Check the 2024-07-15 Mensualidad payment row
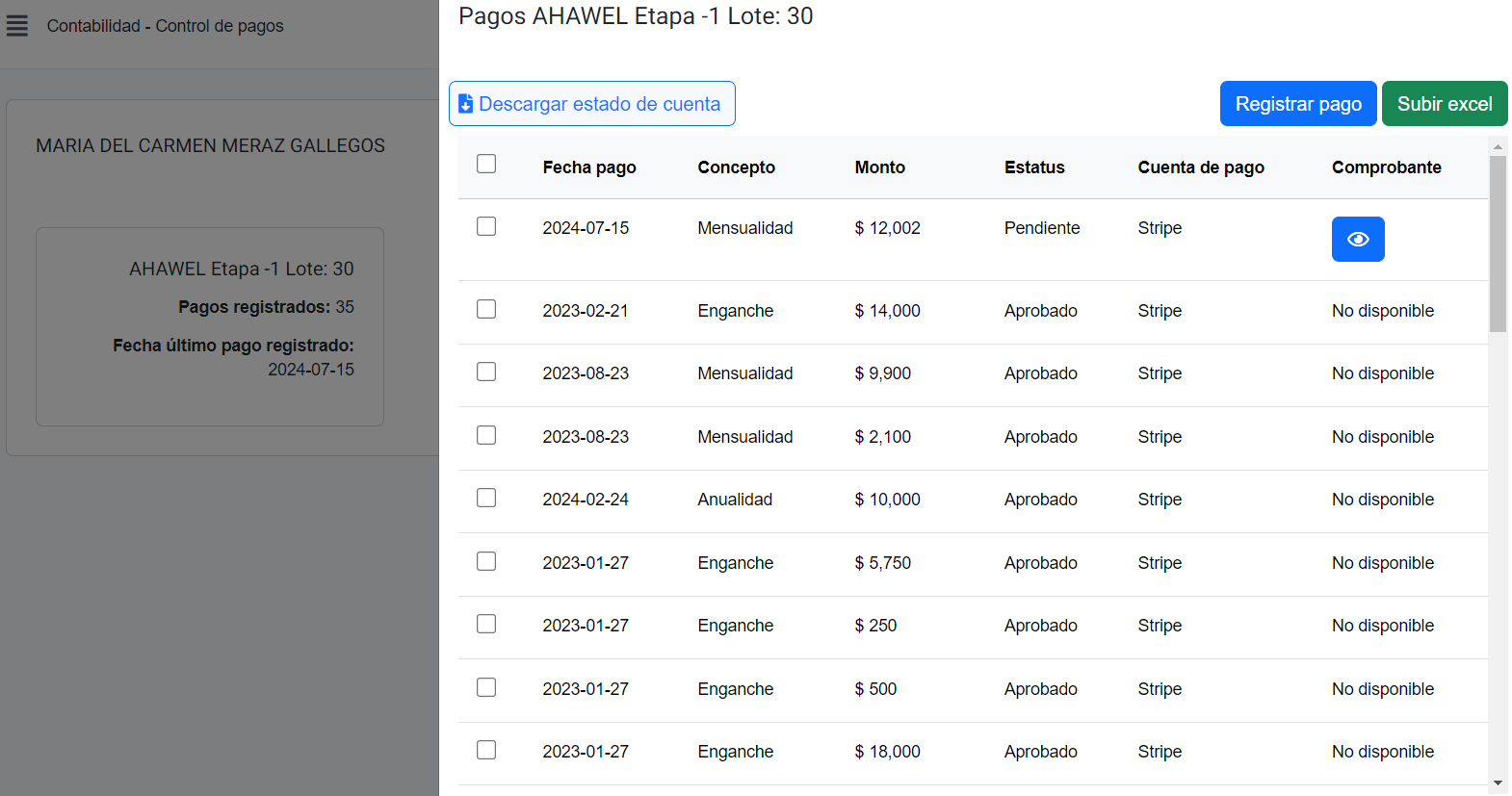The width and height of the screenshot is (1512, 796). [486, 227]
